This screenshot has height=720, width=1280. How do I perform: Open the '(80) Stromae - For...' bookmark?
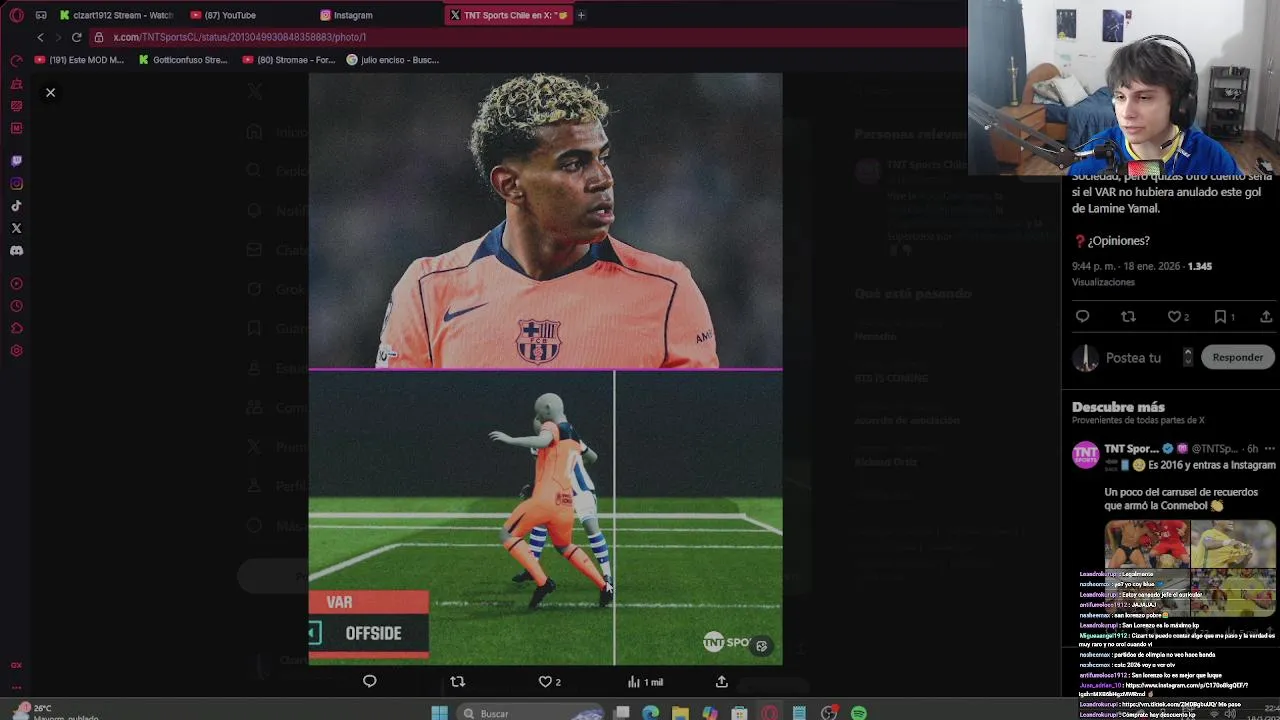coord(289,60)
